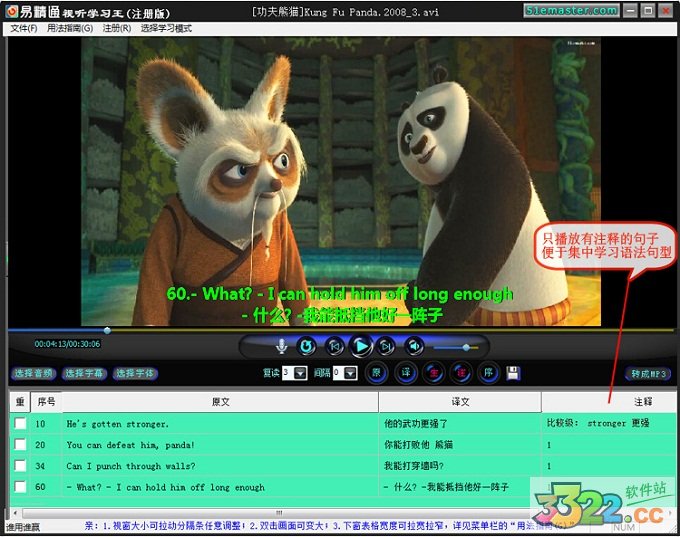This screenshot has width=680, height=537.
Task: Click the 选择音频 button
Action: click(33, 373)
